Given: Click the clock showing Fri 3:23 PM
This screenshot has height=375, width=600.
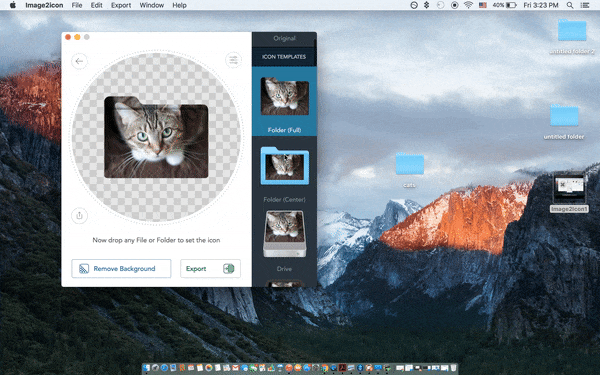Looking at the screenshot, I should coord(541,5).
